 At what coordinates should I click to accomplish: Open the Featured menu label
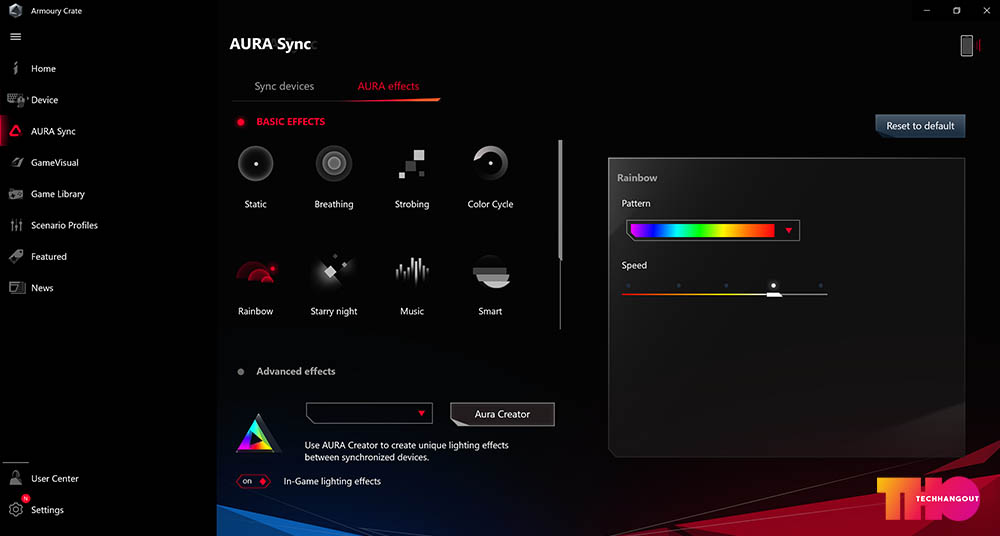point(48,257)
